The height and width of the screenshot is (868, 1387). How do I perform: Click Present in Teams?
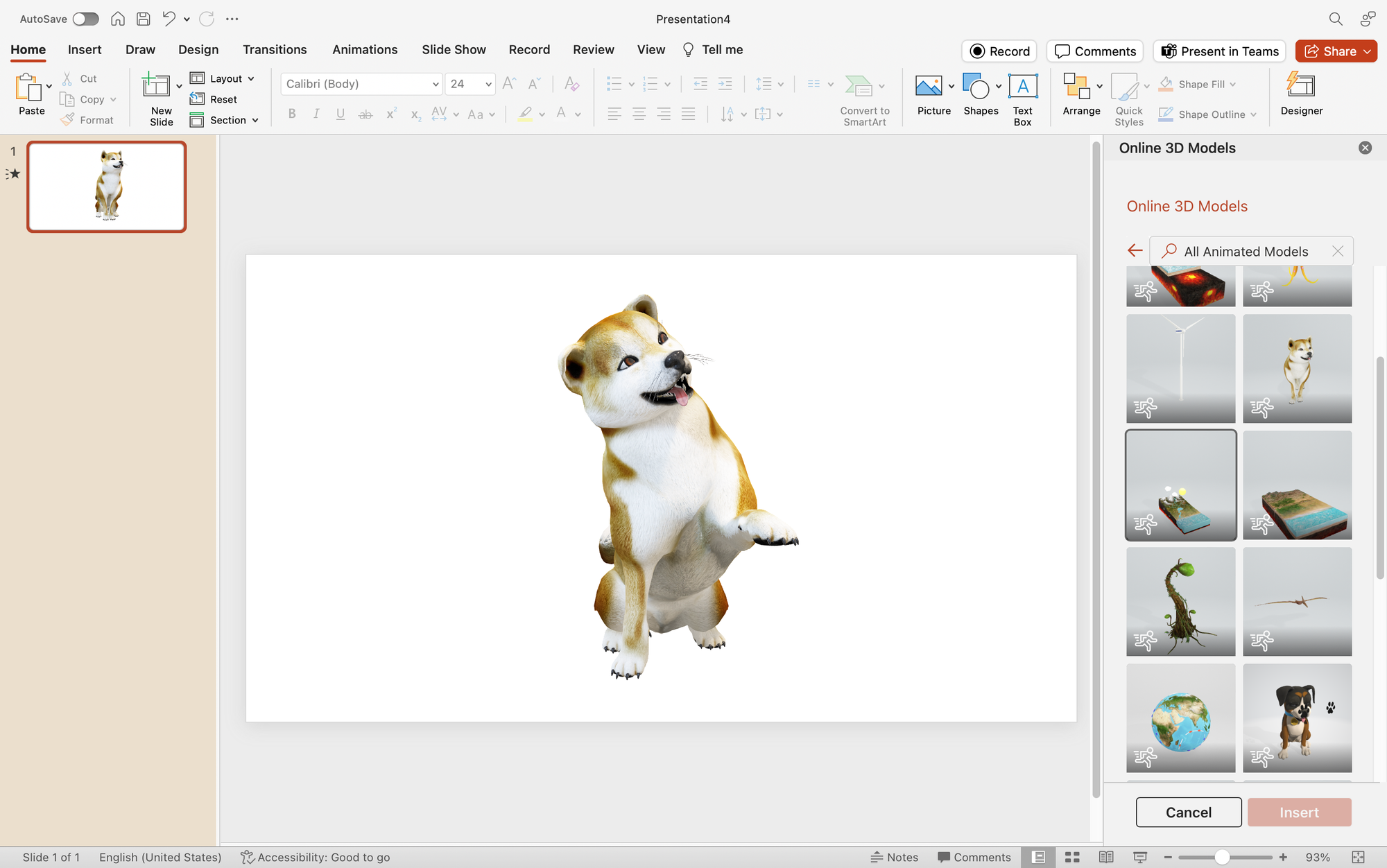point(1219,51)
